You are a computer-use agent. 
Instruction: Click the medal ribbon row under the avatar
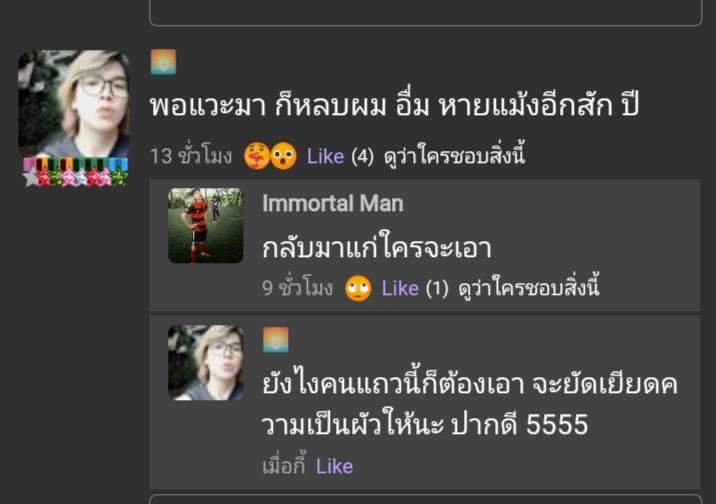click(76, 173)
